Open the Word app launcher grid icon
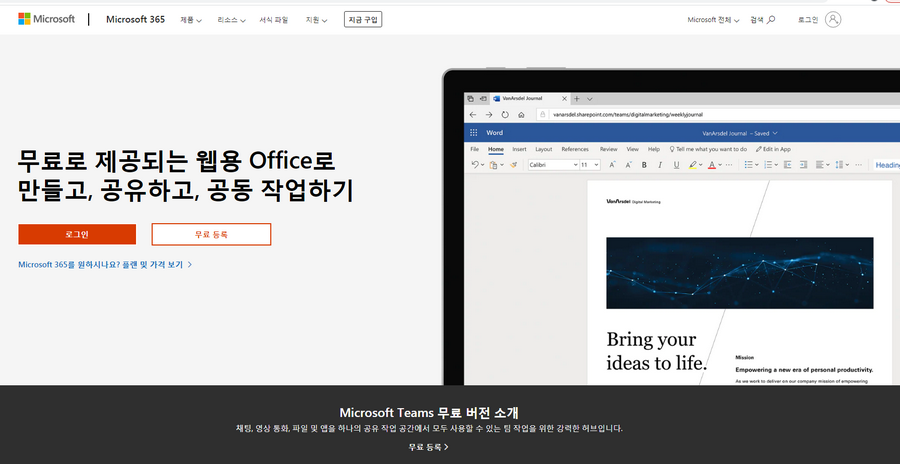Image resolution: width=900 pixels, height=464 pixels. pos(474,133)
